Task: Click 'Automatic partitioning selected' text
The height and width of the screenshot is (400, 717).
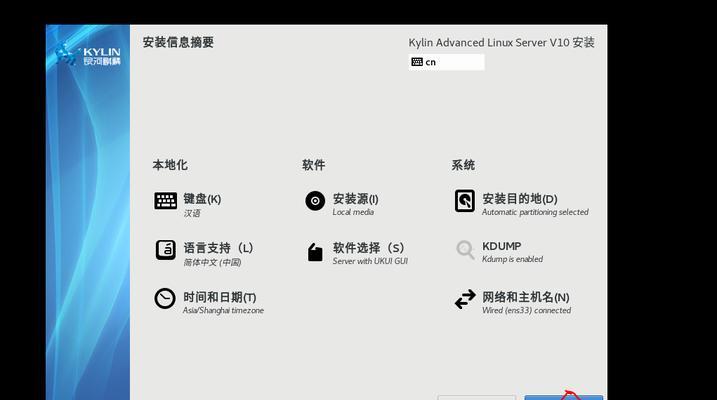Action: tap(535, 212)
